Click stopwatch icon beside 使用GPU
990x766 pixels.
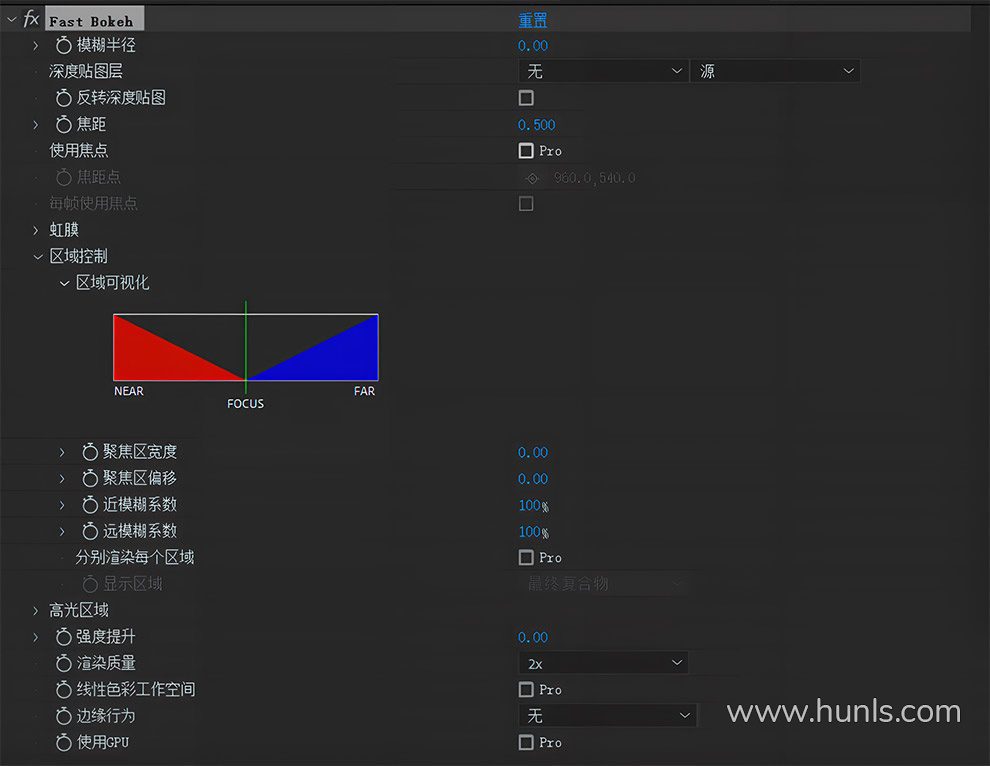click(x=63, y=743)
